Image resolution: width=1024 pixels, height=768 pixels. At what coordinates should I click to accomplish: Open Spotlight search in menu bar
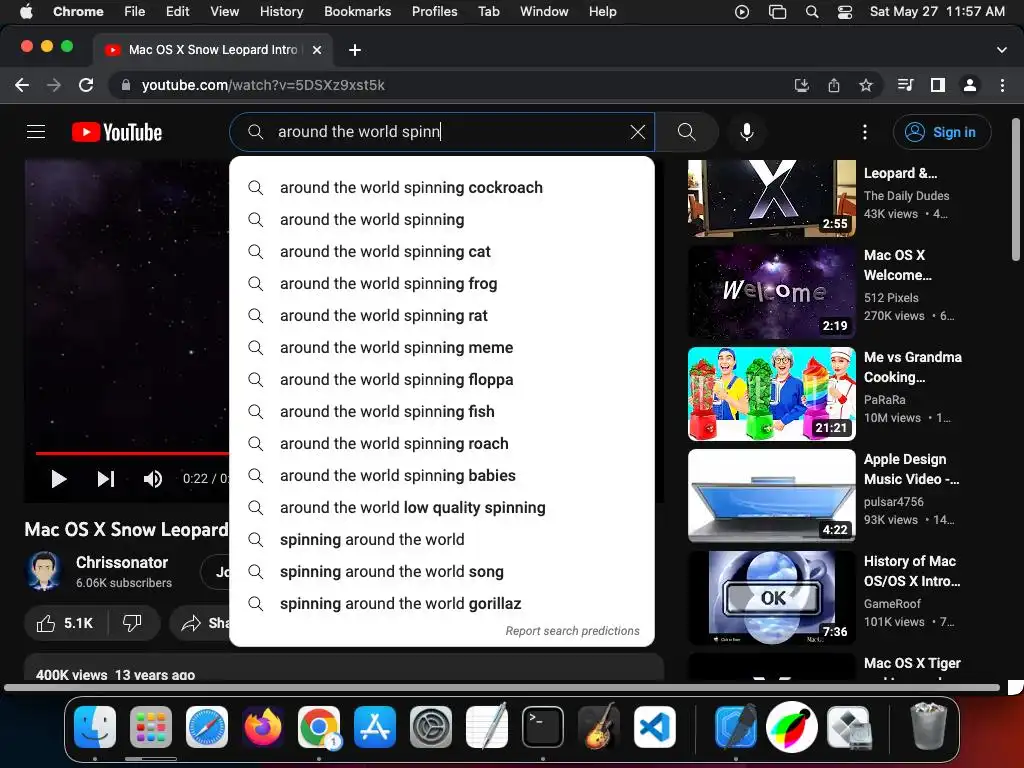click(812, 11)
